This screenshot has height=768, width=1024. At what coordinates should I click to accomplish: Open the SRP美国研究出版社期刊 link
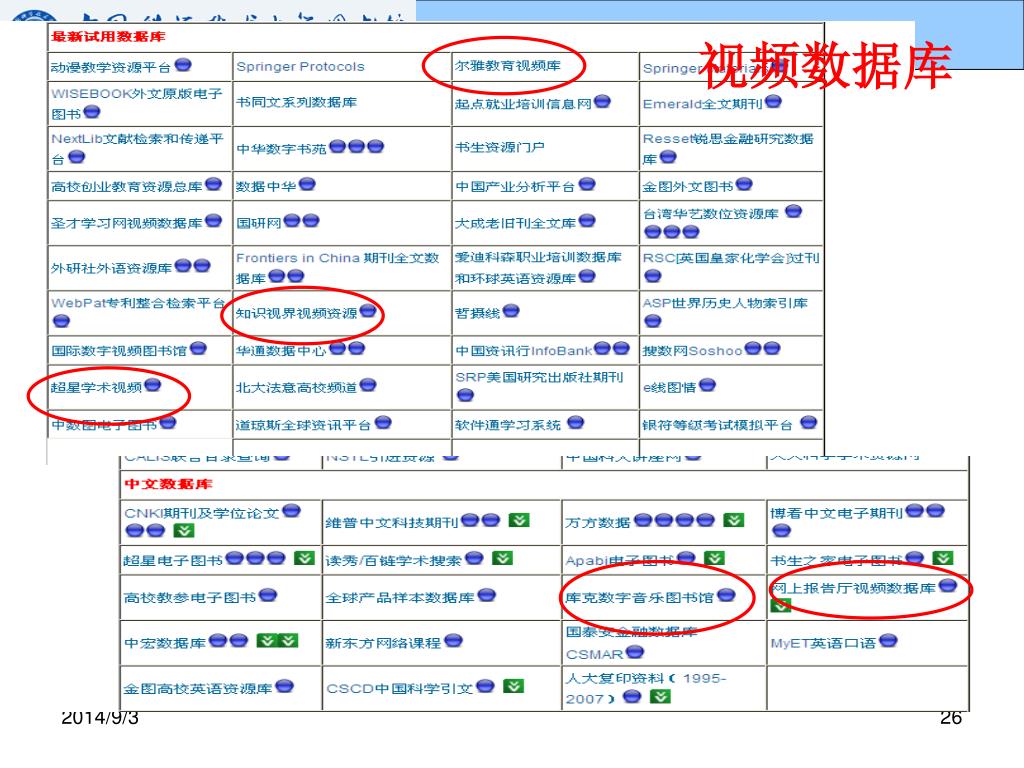539,377
